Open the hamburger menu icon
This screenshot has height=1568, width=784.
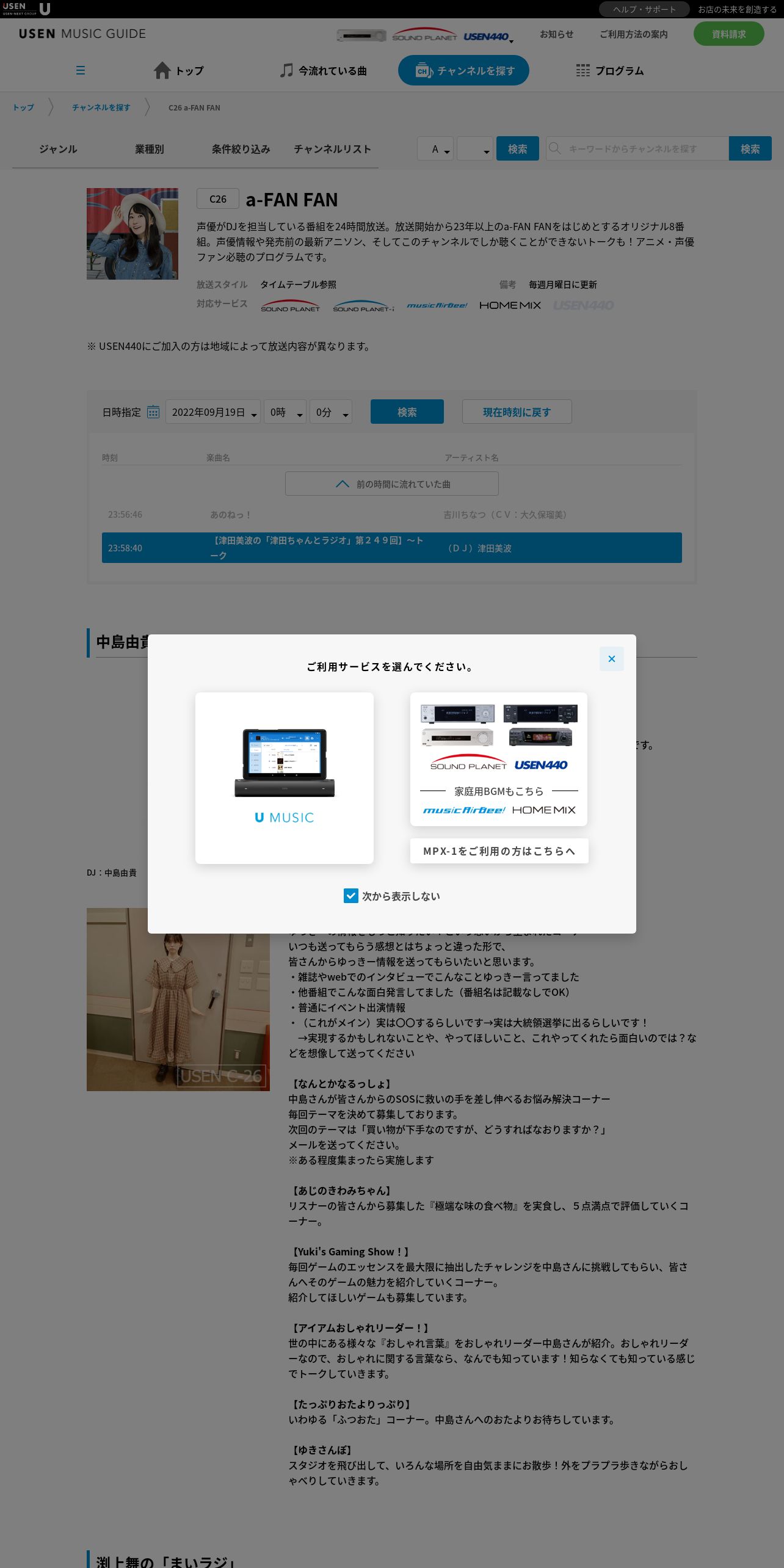(x=80, y=70)
